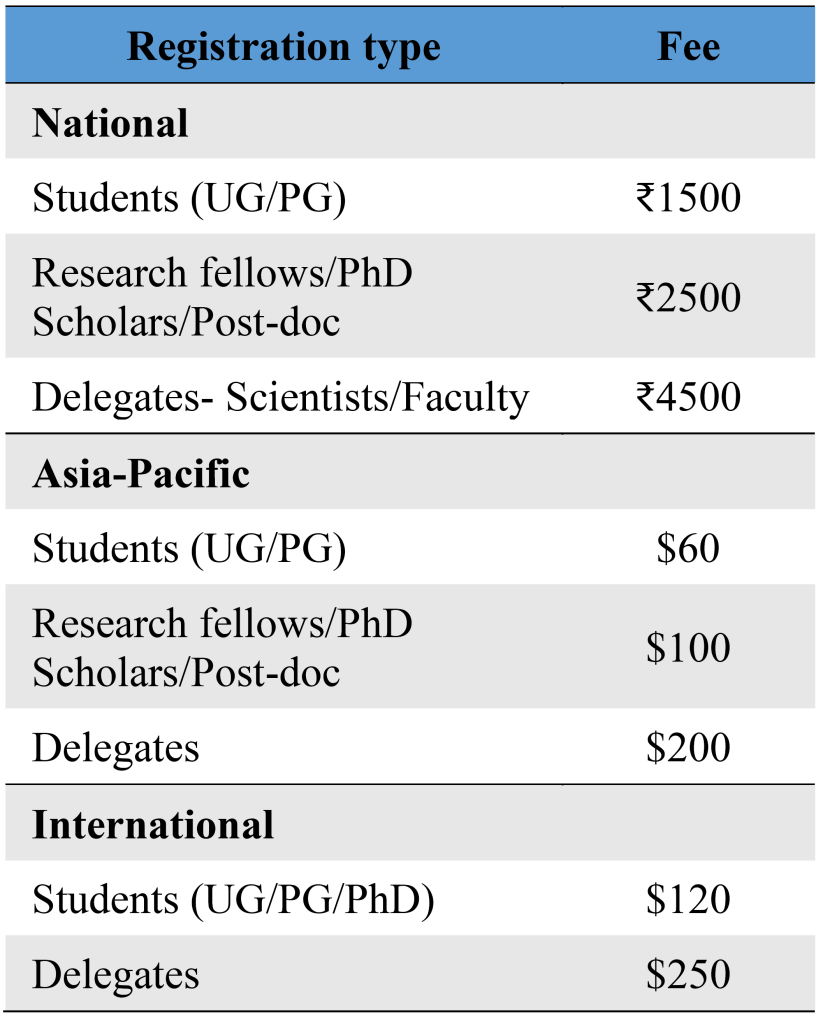The width and height of the screenshot is (823, 1024).
Task: Click Students (UG/PG/PhD) row label
Action: pos(233,900)
